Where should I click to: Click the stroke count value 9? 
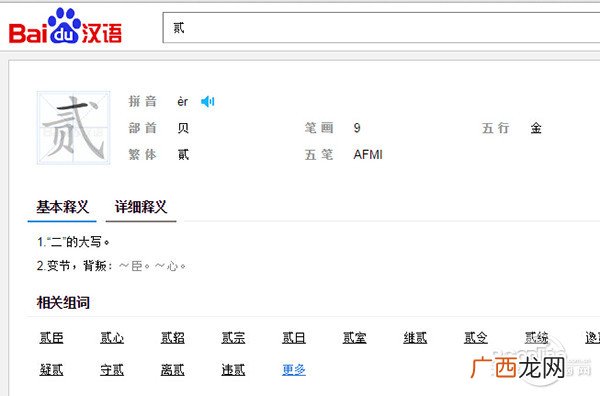coord(357,128)
